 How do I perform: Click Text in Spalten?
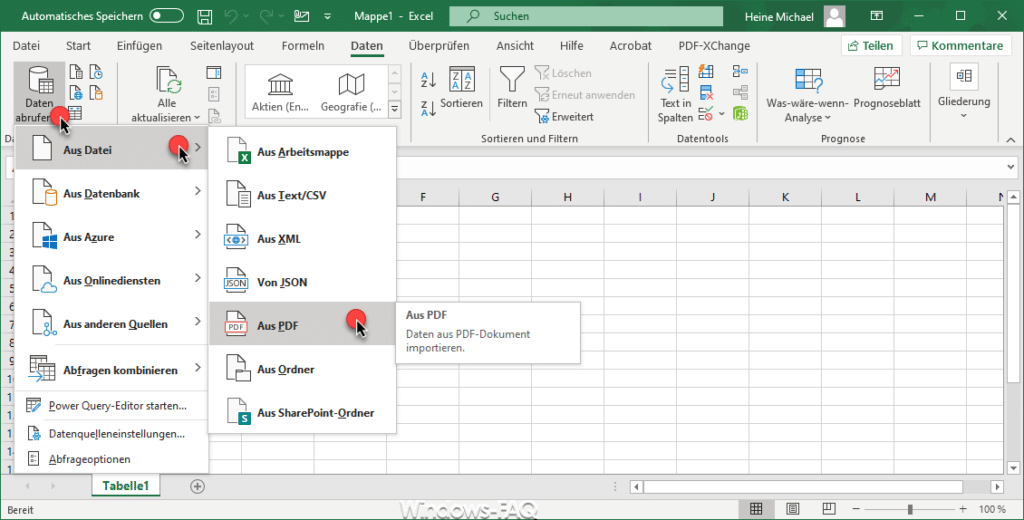pyautogui.click(x=675, y=95)
